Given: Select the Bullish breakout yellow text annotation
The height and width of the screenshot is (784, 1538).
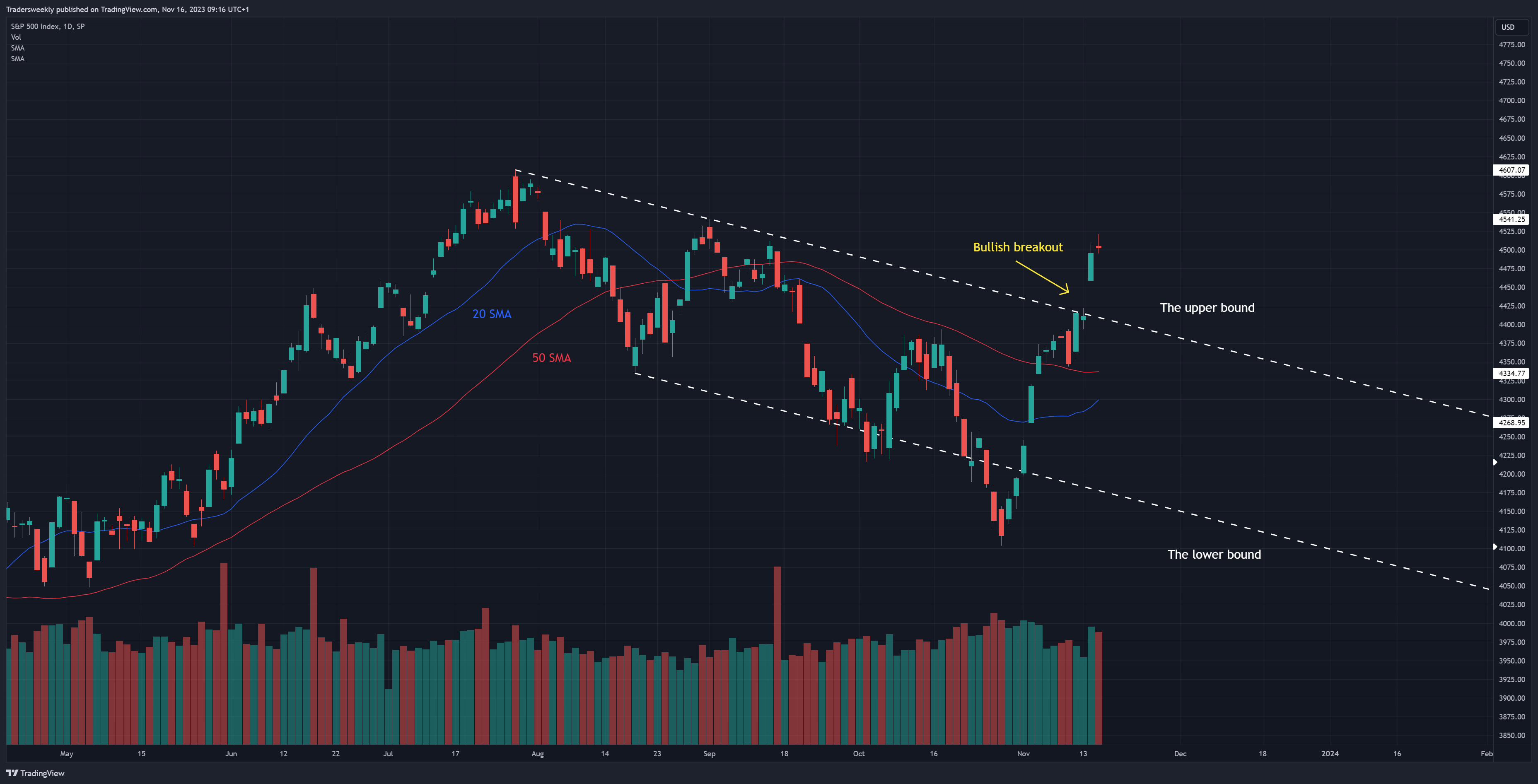Looking at the screenshot, I should [1018, 247].
